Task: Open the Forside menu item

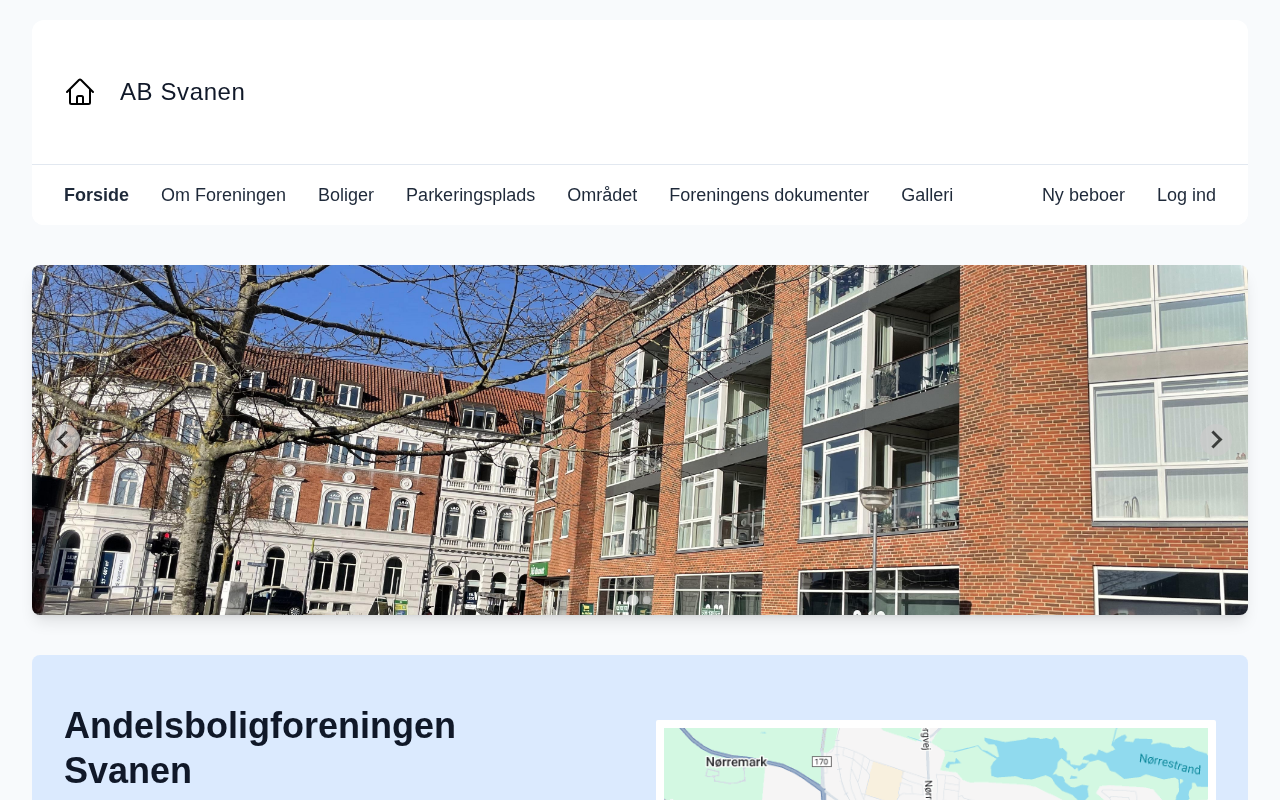Action: click(96, 195)
